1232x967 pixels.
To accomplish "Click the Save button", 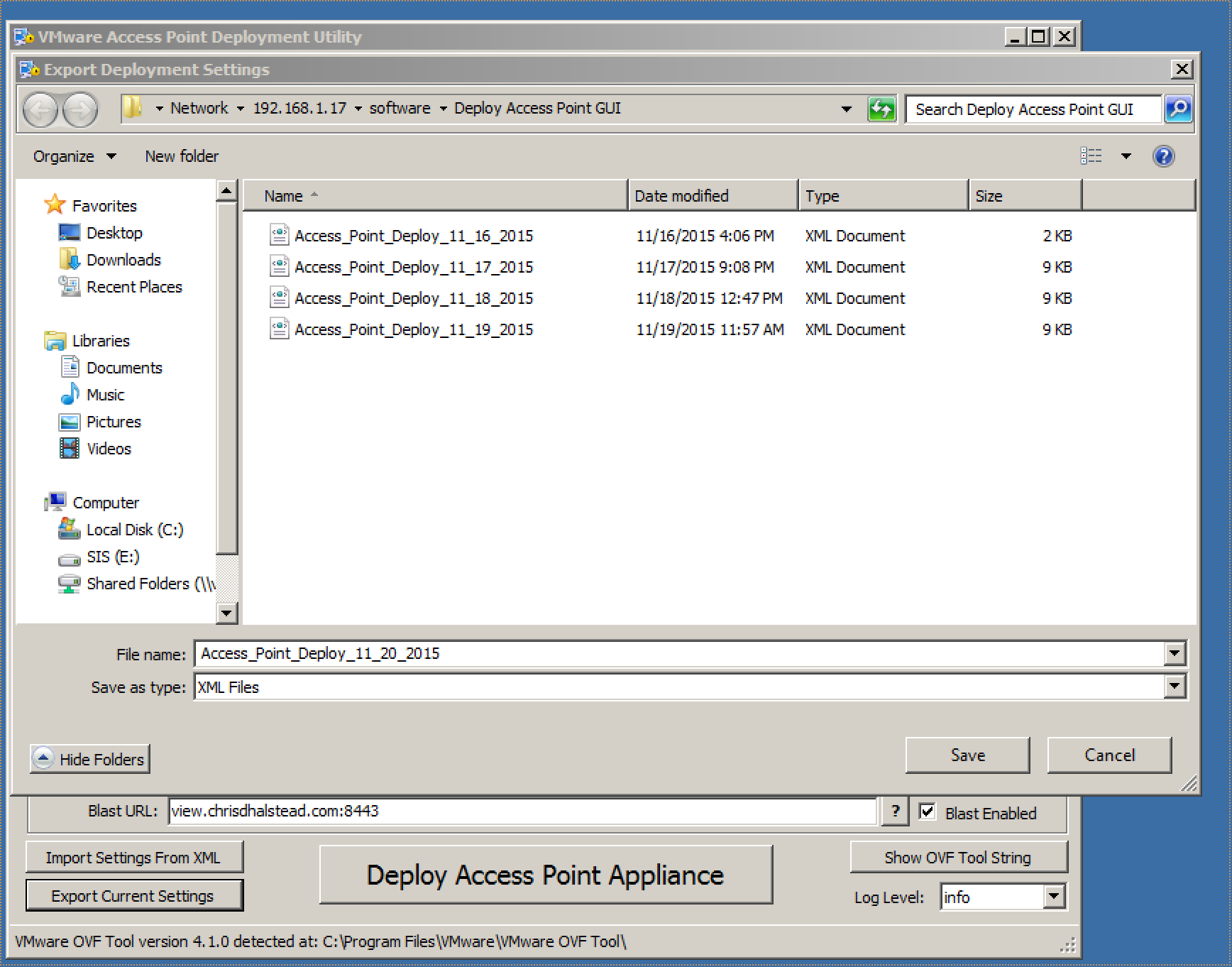I will pos(967,755).
